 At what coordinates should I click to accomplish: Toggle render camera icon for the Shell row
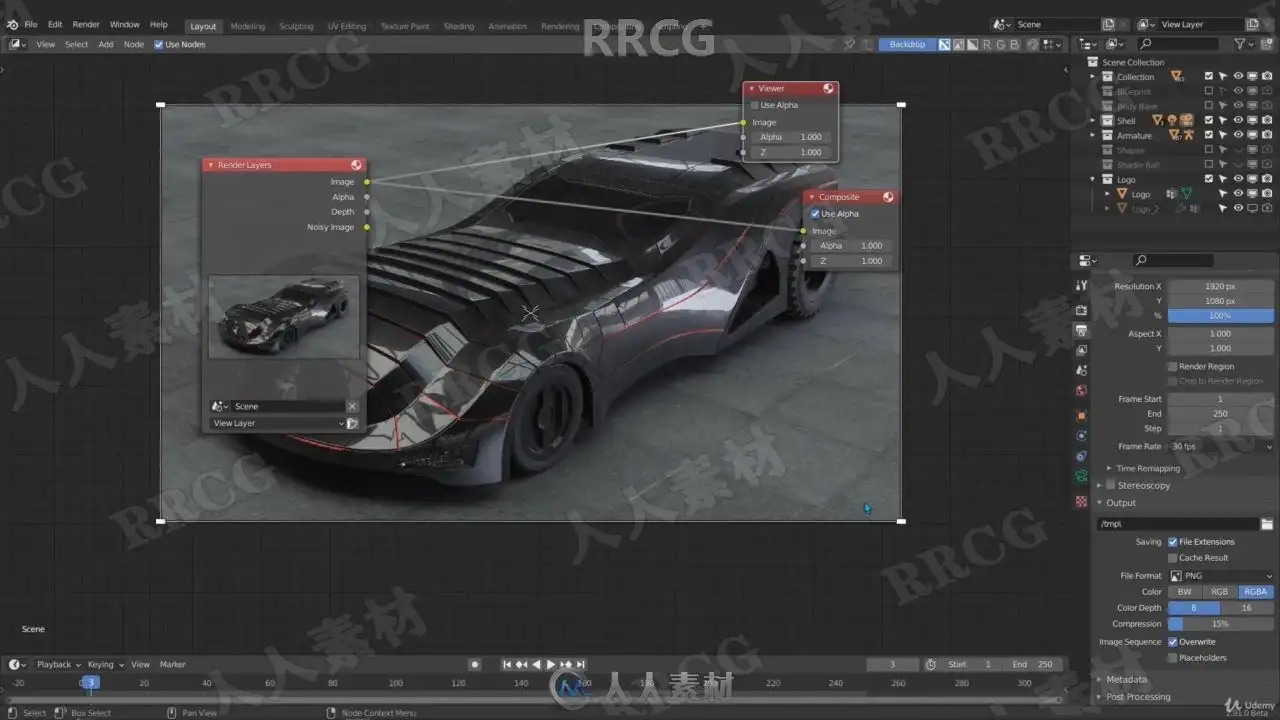click(1267, 121)
